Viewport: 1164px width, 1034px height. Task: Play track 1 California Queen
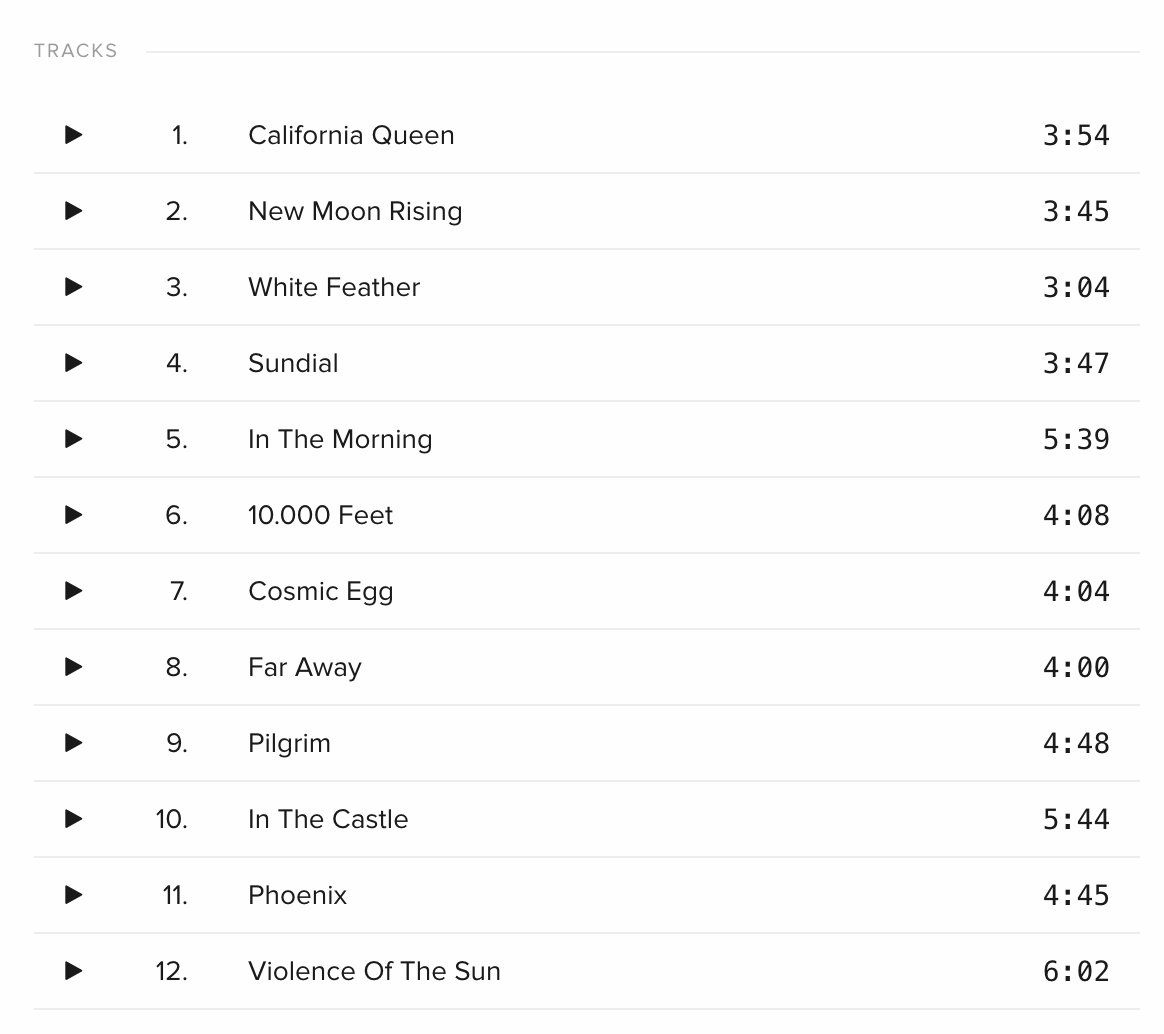pos(73,135)
